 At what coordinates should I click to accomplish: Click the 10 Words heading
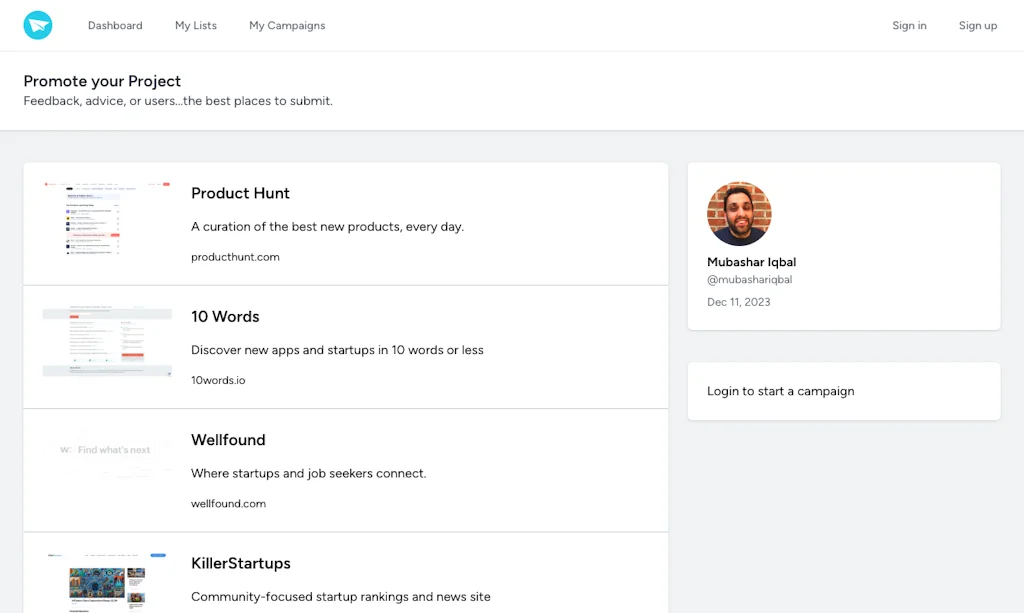coord(225,316)
